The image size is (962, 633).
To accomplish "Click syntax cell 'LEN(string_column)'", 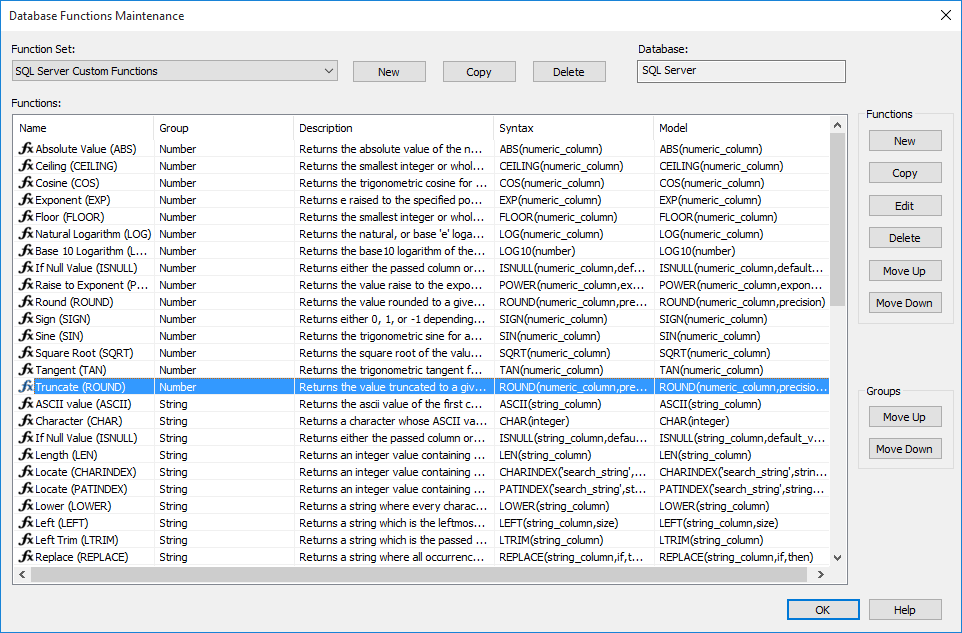I will (x=545, y=455).
